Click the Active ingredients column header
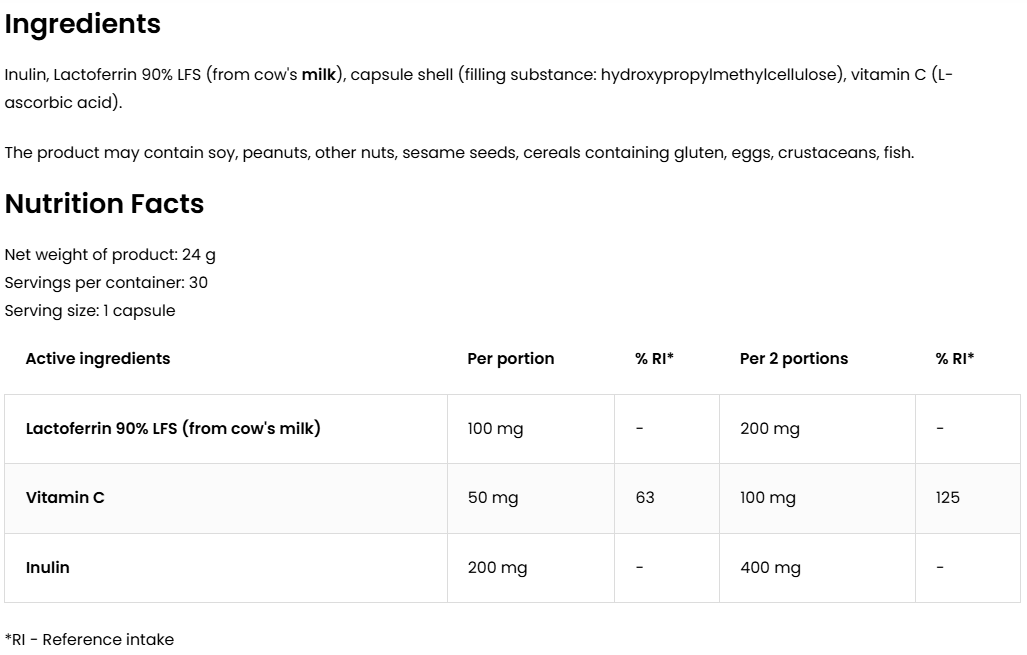1027x655 pixels. pos(98,359)
